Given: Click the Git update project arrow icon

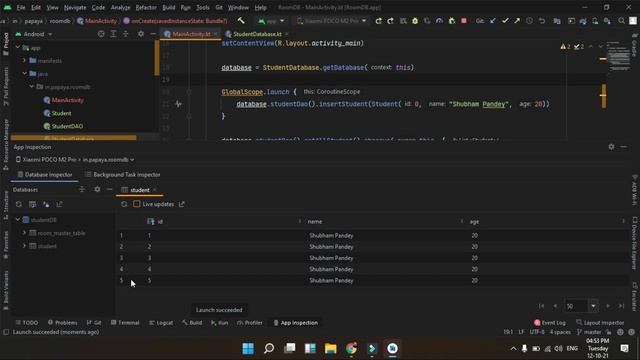Looking at the screenshot, I should [x=493, y=21].
